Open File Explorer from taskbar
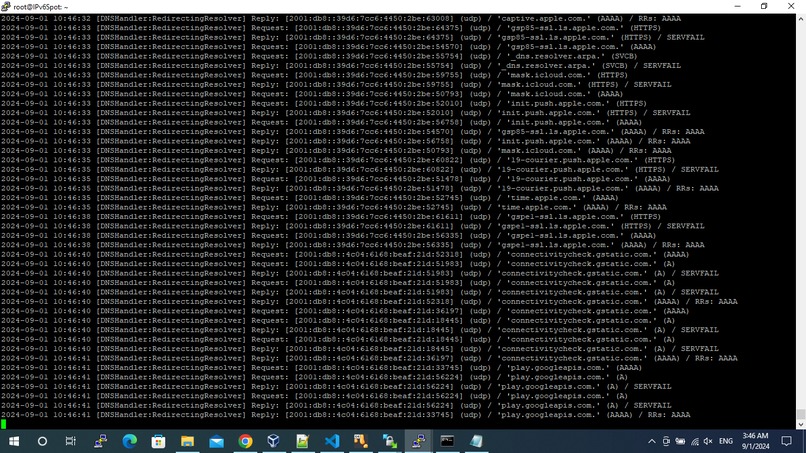806x453 pixels. coord(187,441)
